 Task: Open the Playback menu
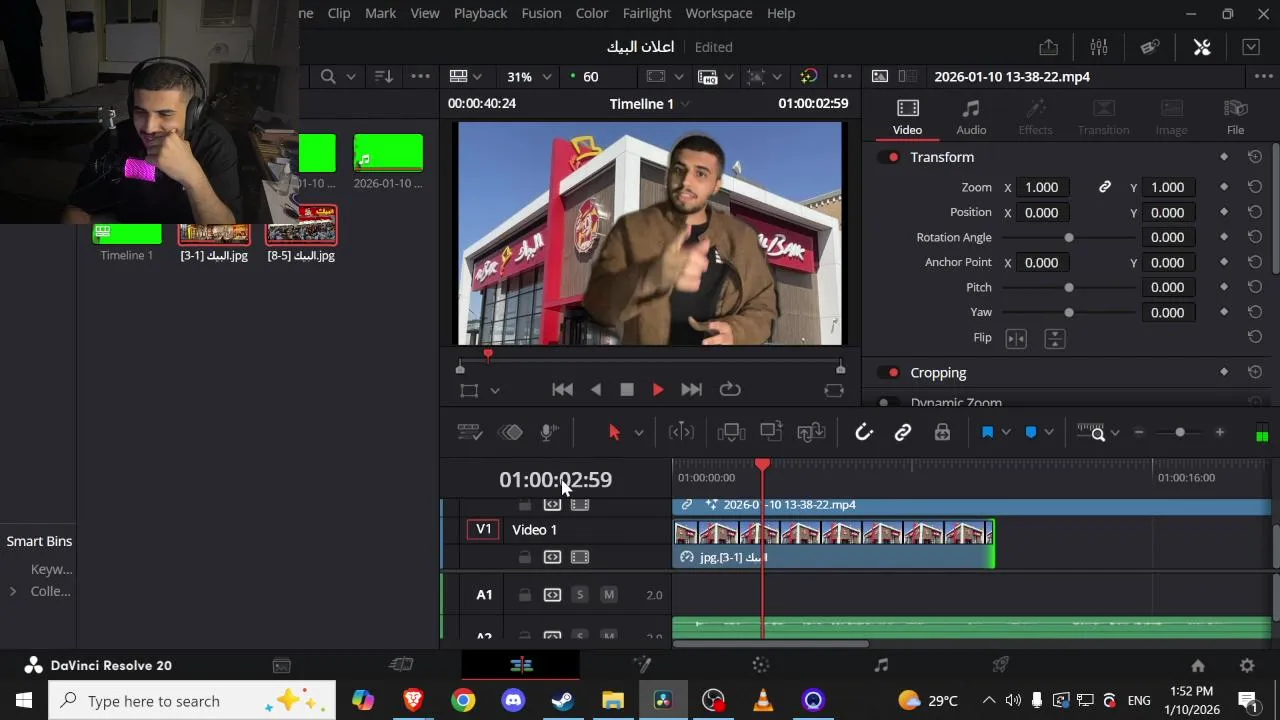point(480,13)
